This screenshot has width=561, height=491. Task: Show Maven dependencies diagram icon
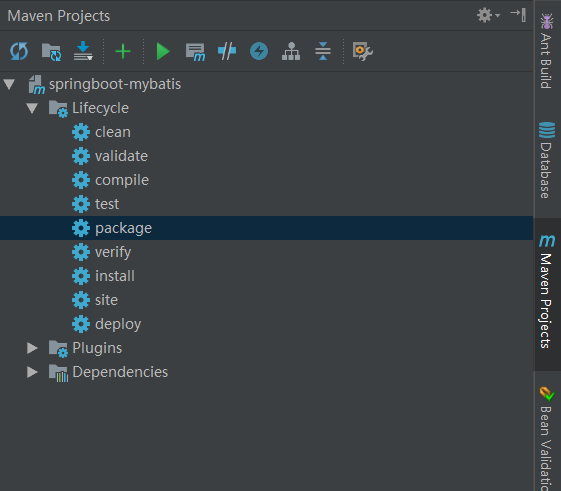[291, 51]
